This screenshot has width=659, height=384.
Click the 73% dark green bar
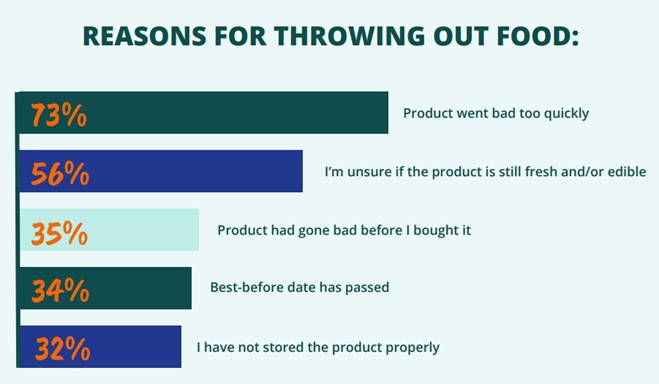click(204, 113)
